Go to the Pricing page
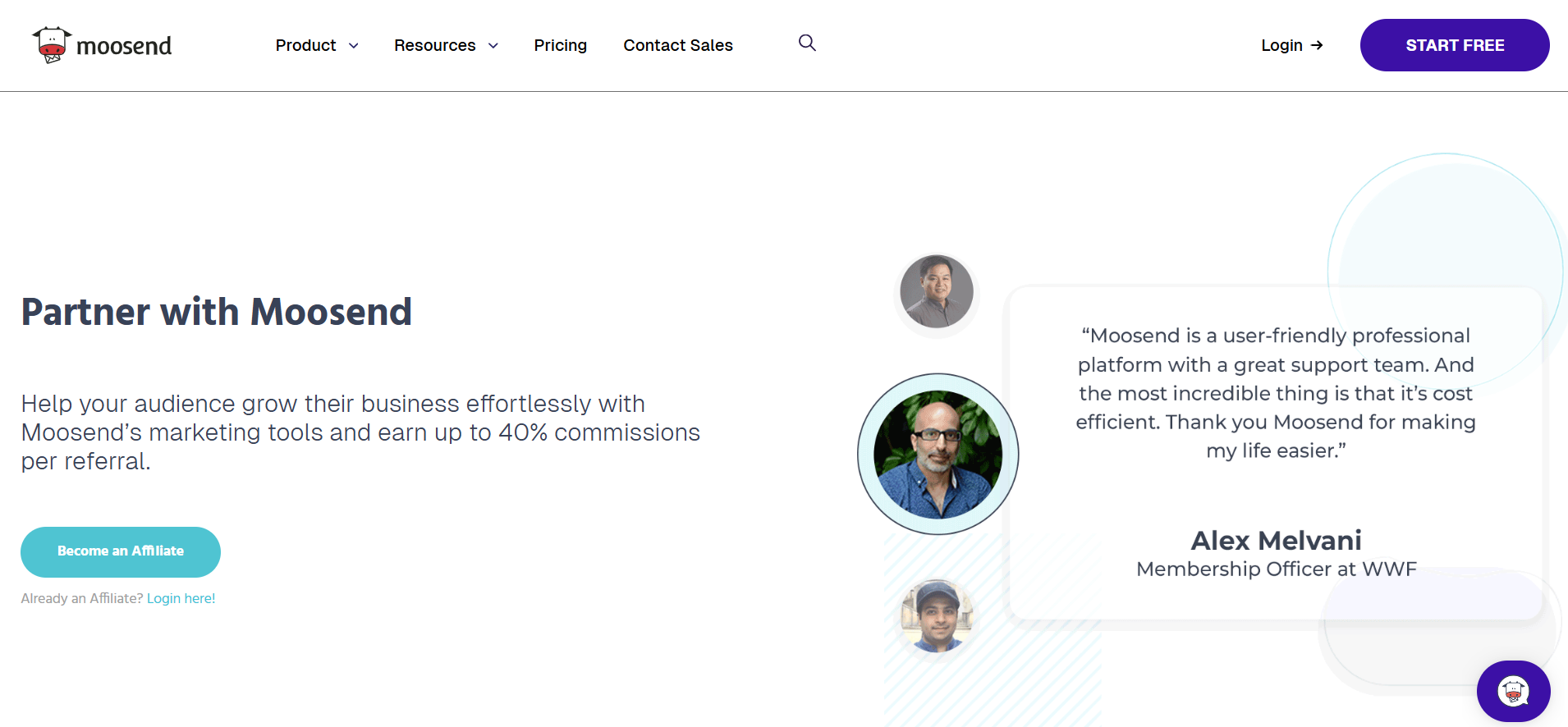 [x=560, y=45]
